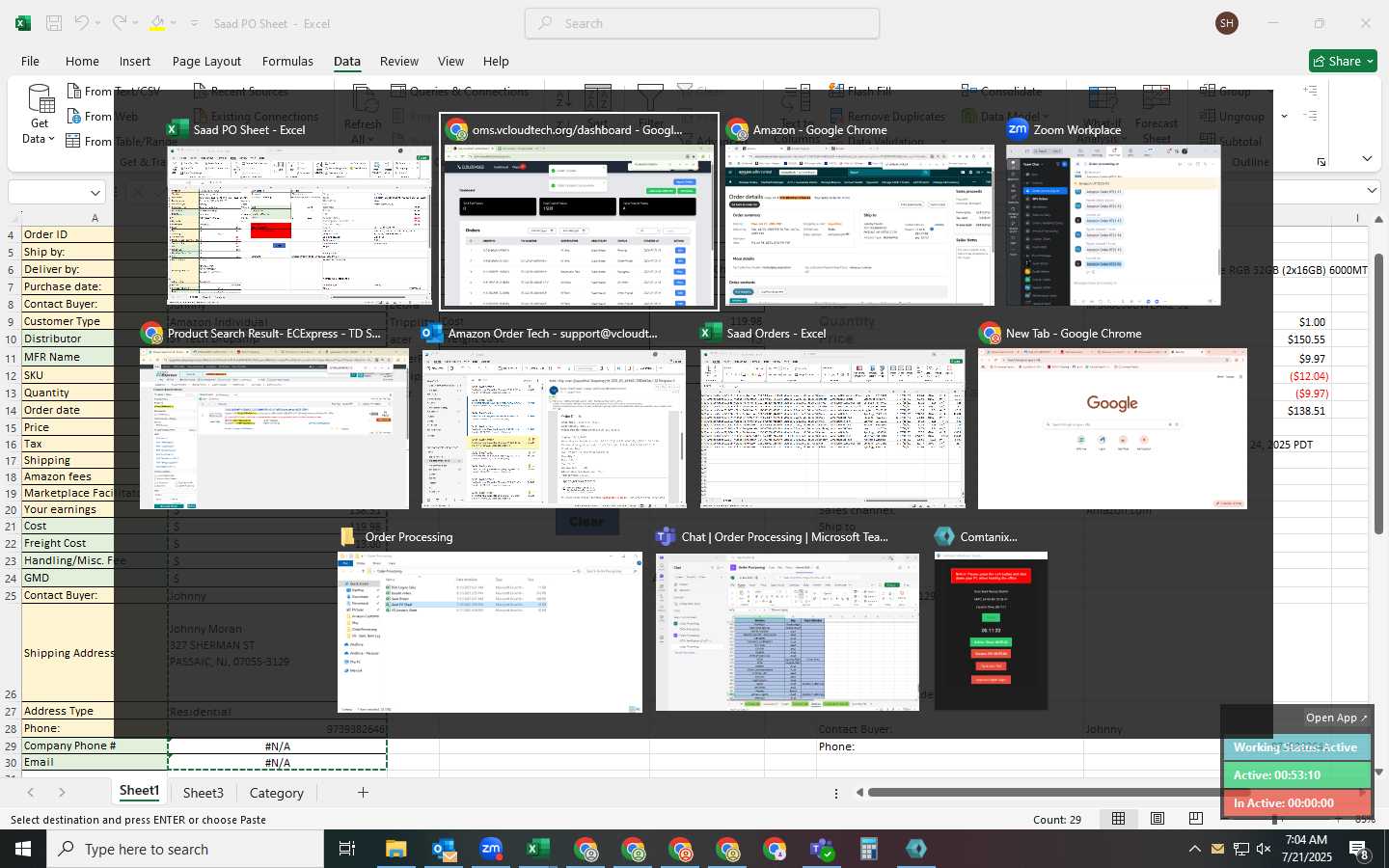The width and height of the screenshot is (1389, 868).
Task: Open Outlook from the taskbar
Action: point(444,849)
